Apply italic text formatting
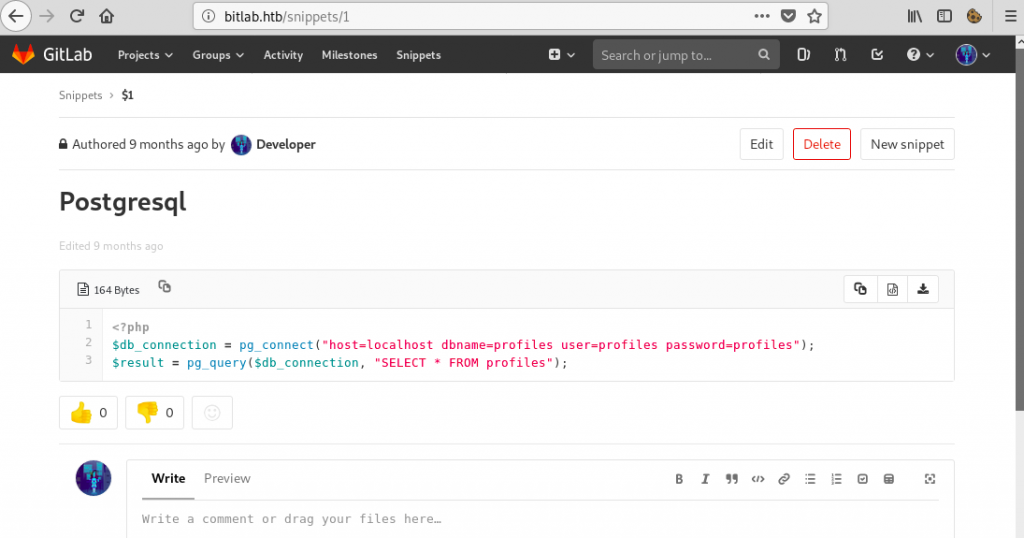 tap(705, 479)
